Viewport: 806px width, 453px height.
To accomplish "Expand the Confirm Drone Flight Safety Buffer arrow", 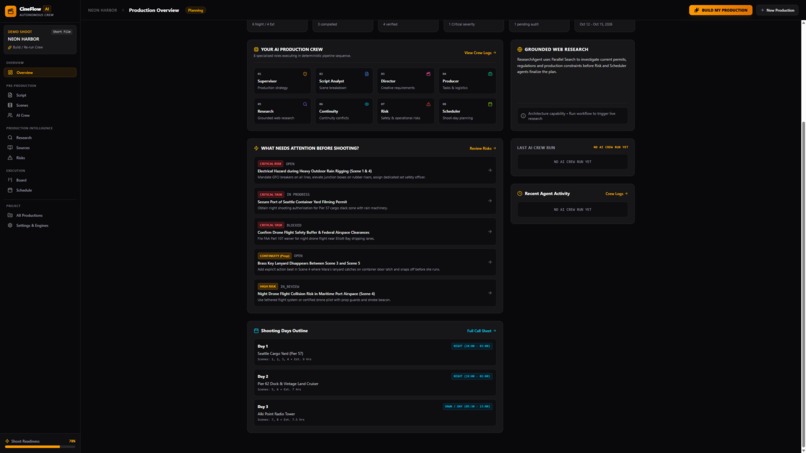I will [x=490, y=231].
